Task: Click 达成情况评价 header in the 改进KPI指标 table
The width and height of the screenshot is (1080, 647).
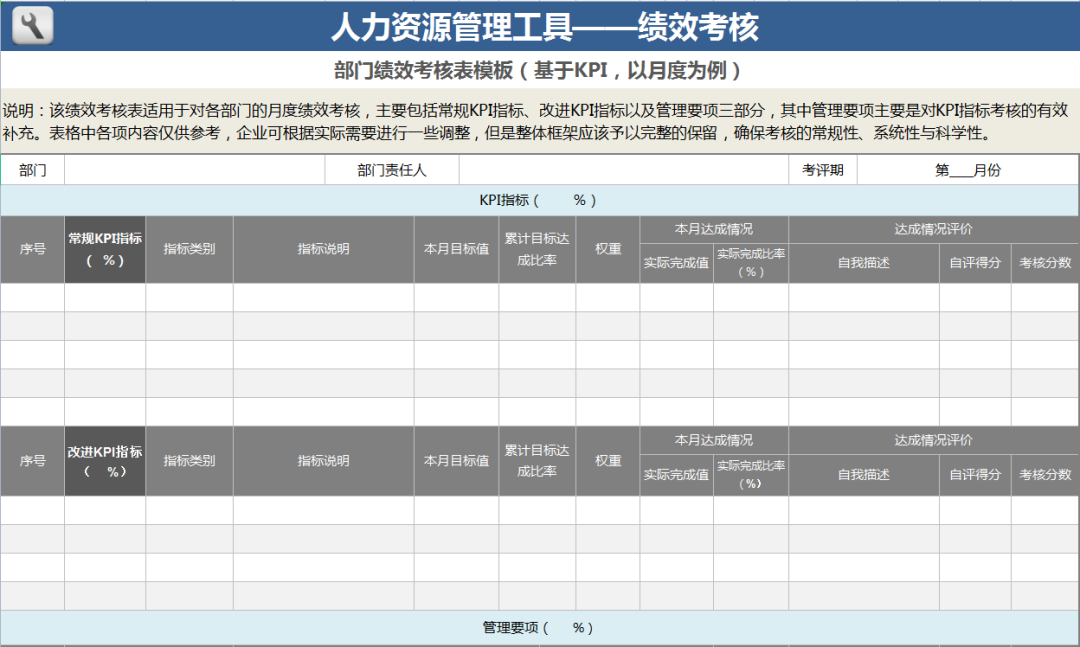Action: (x=934, y=440)
